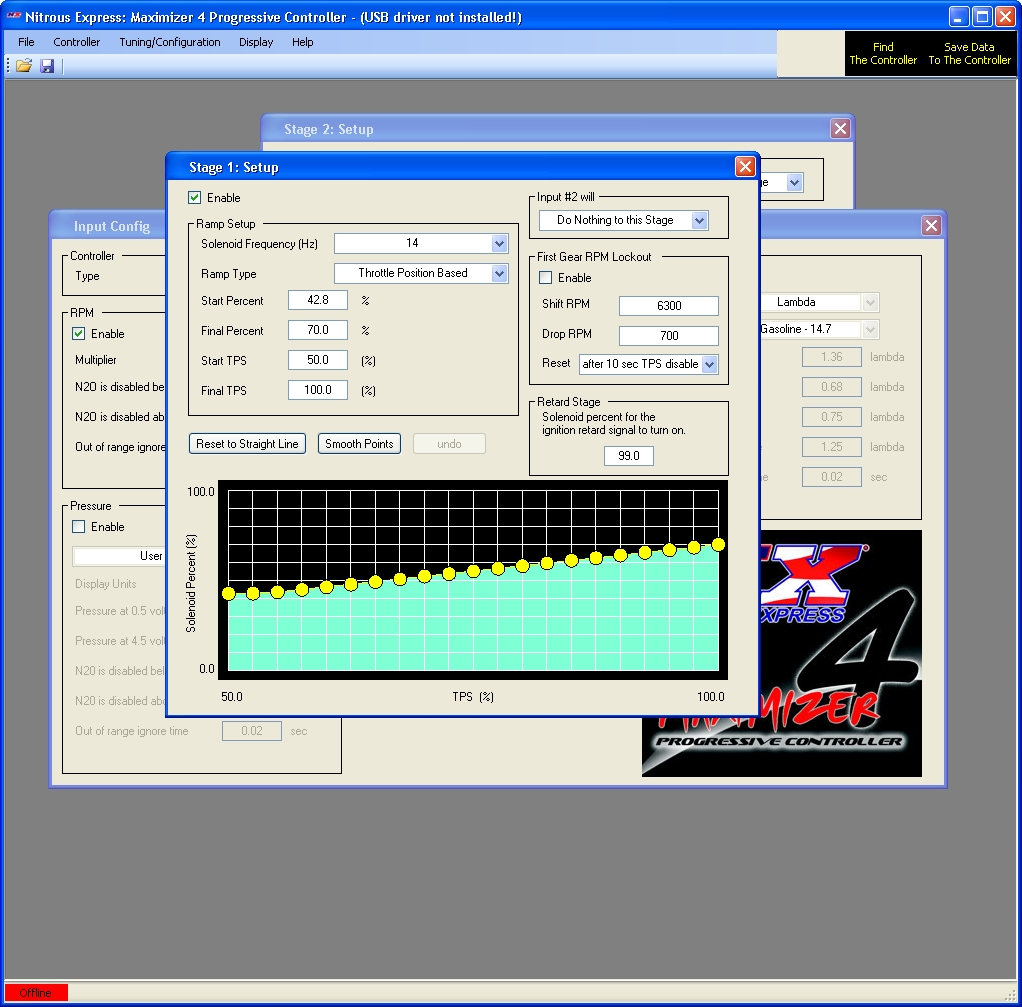Open Solenoid Frequency (Hz) dropdown

coord(499,244)
